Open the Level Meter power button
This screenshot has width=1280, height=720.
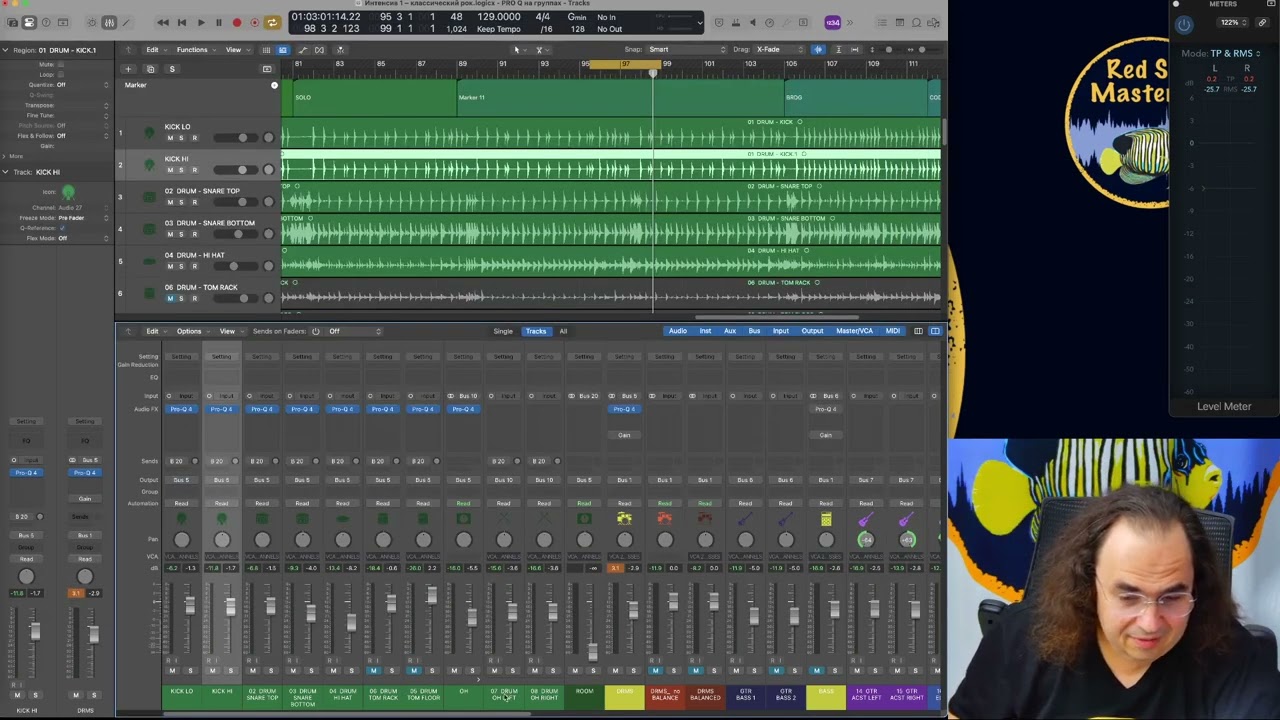(x=1184, y=24)
